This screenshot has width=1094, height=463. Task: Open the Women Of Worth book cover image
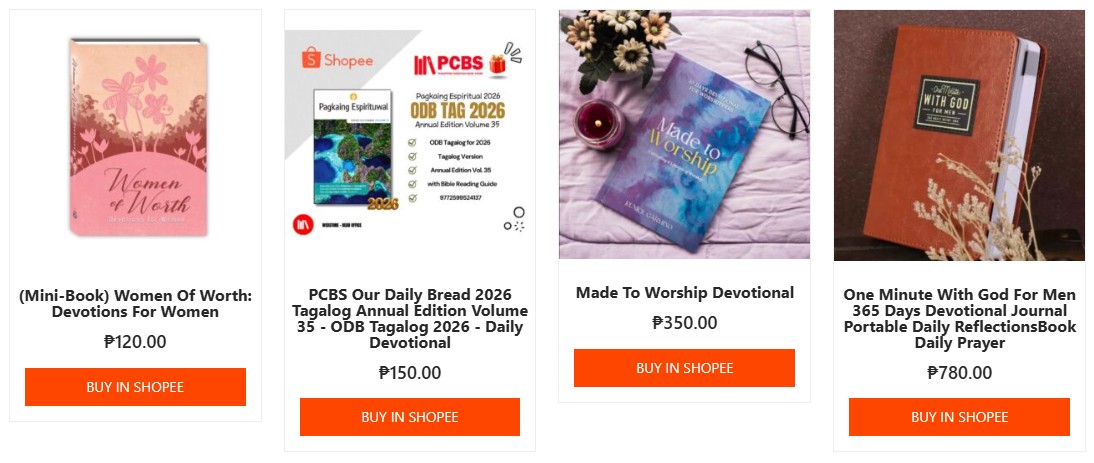(x=138, y=137)
